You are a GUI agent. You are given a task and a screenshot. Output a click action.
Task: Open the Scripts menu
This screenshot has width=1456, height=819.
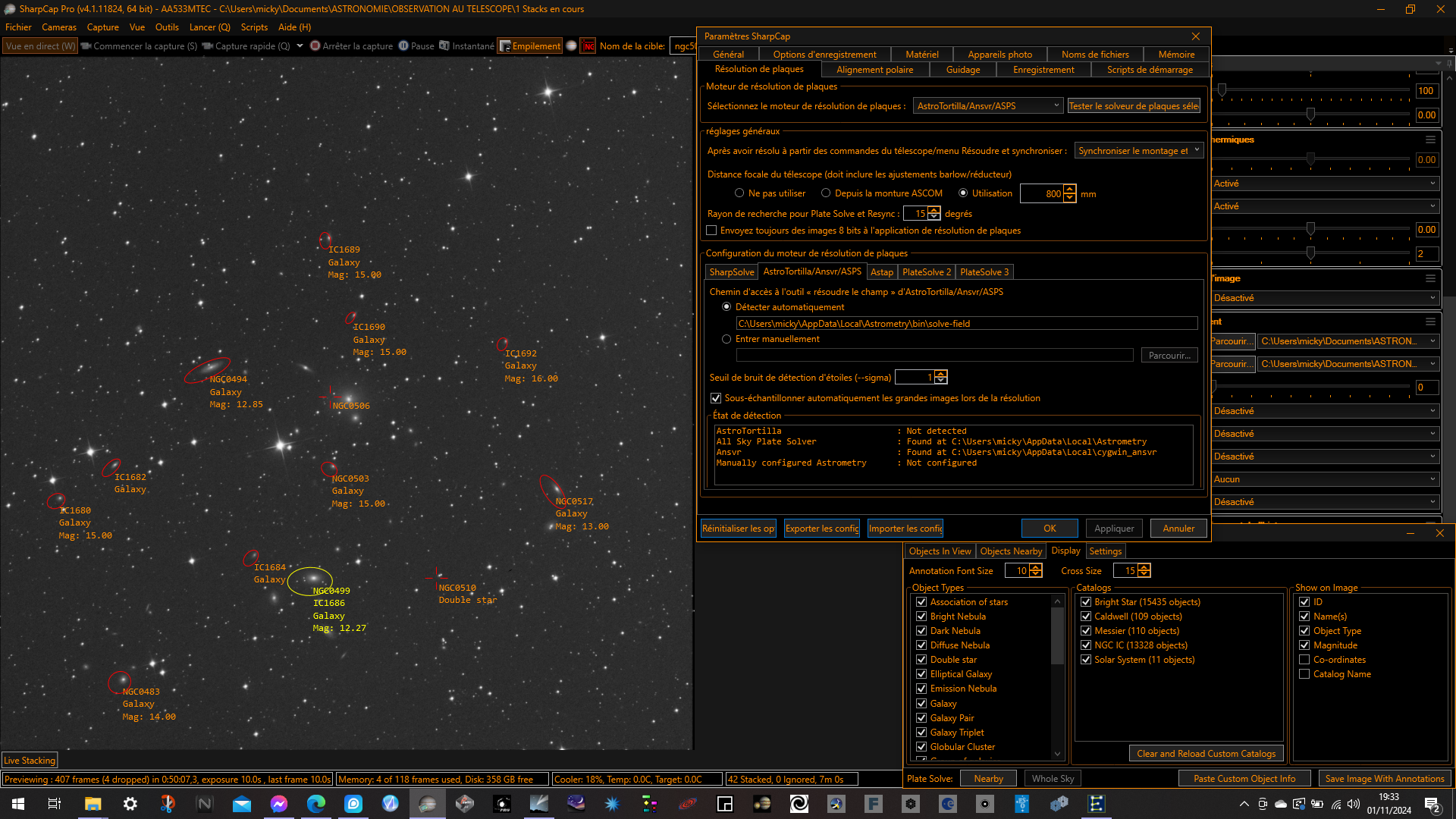254,27
